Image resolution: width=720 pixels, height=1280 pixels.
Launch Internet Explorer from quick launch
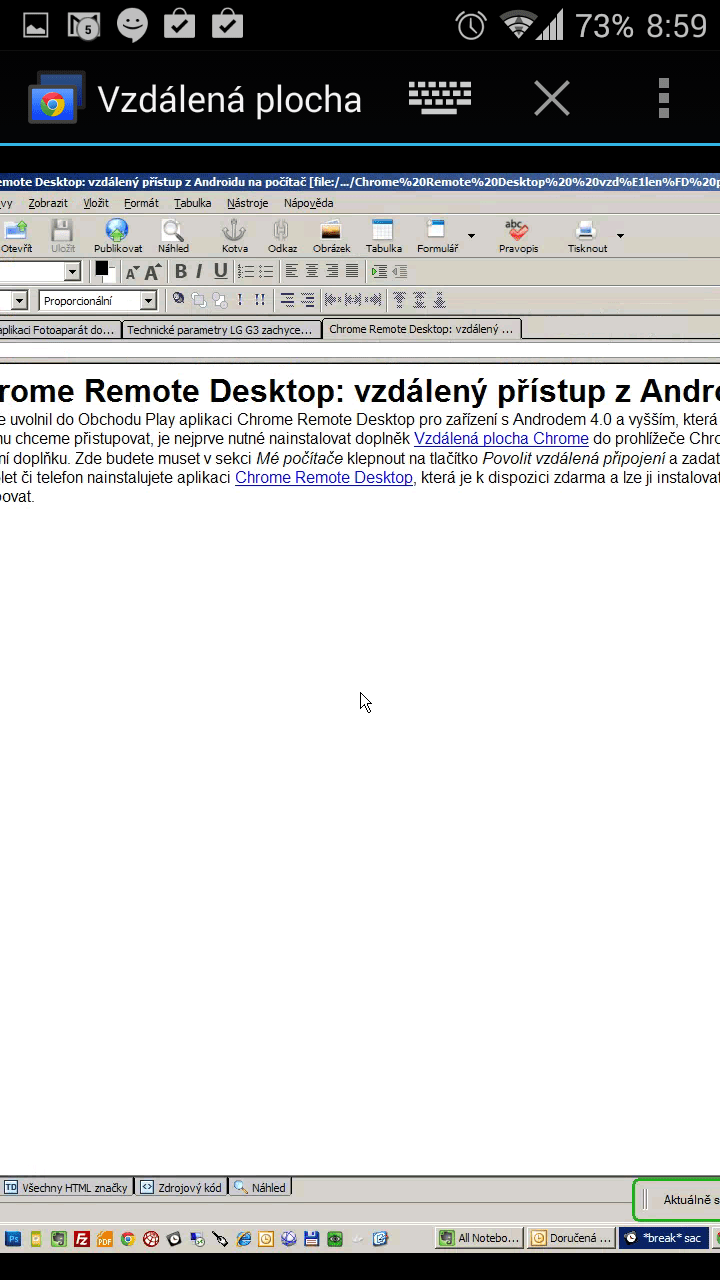[243, 1239]
